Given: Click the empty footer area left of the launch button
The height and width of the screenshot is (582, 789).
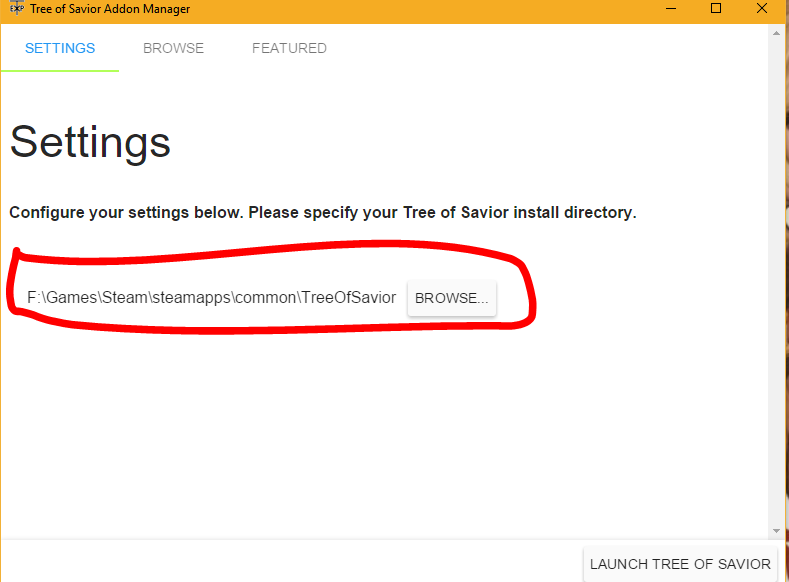Looking at the screenshot, I should 290,562.
